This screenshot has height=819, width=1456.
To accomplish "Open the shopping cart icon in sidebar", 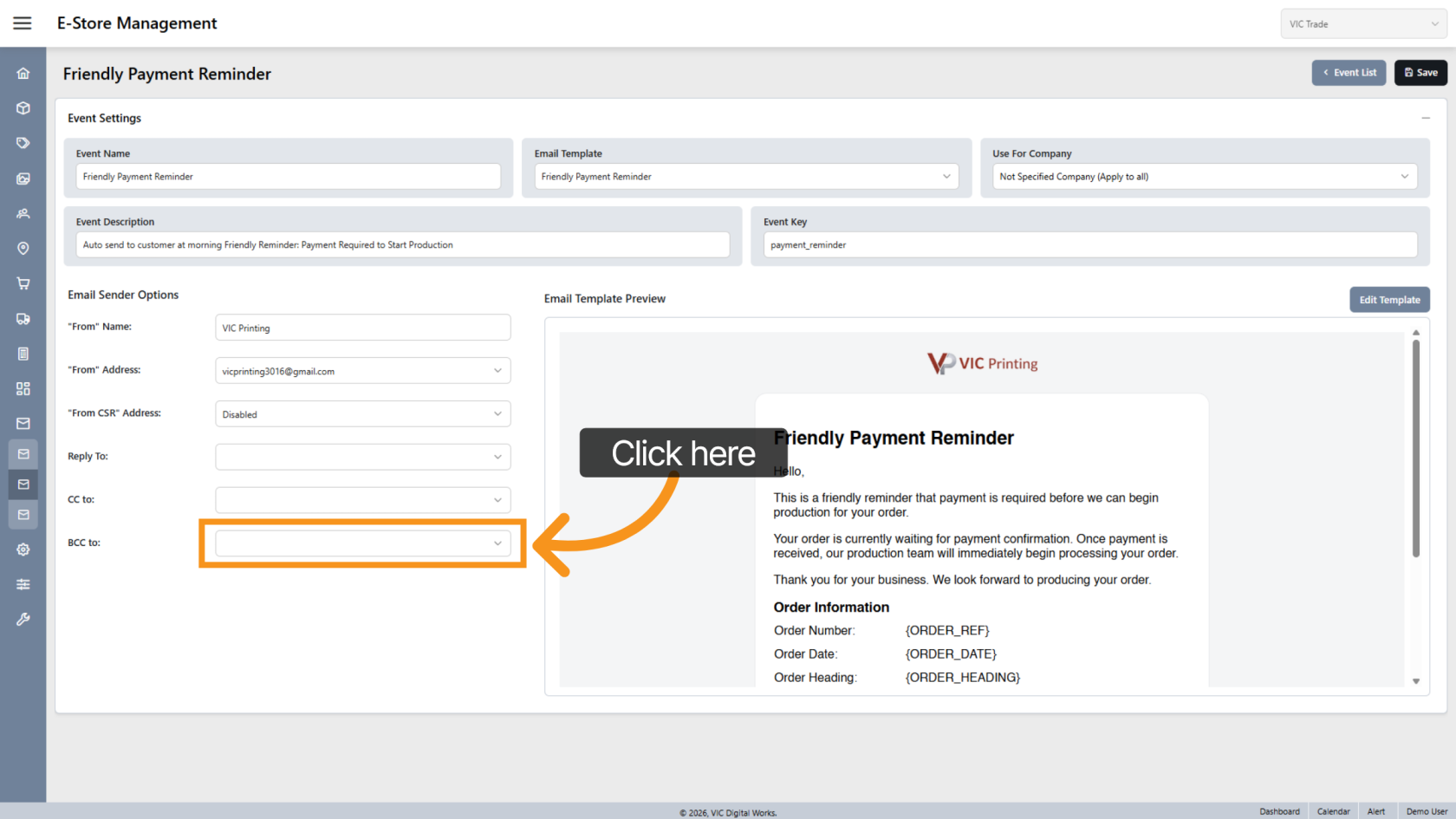I will coord(23,283).
